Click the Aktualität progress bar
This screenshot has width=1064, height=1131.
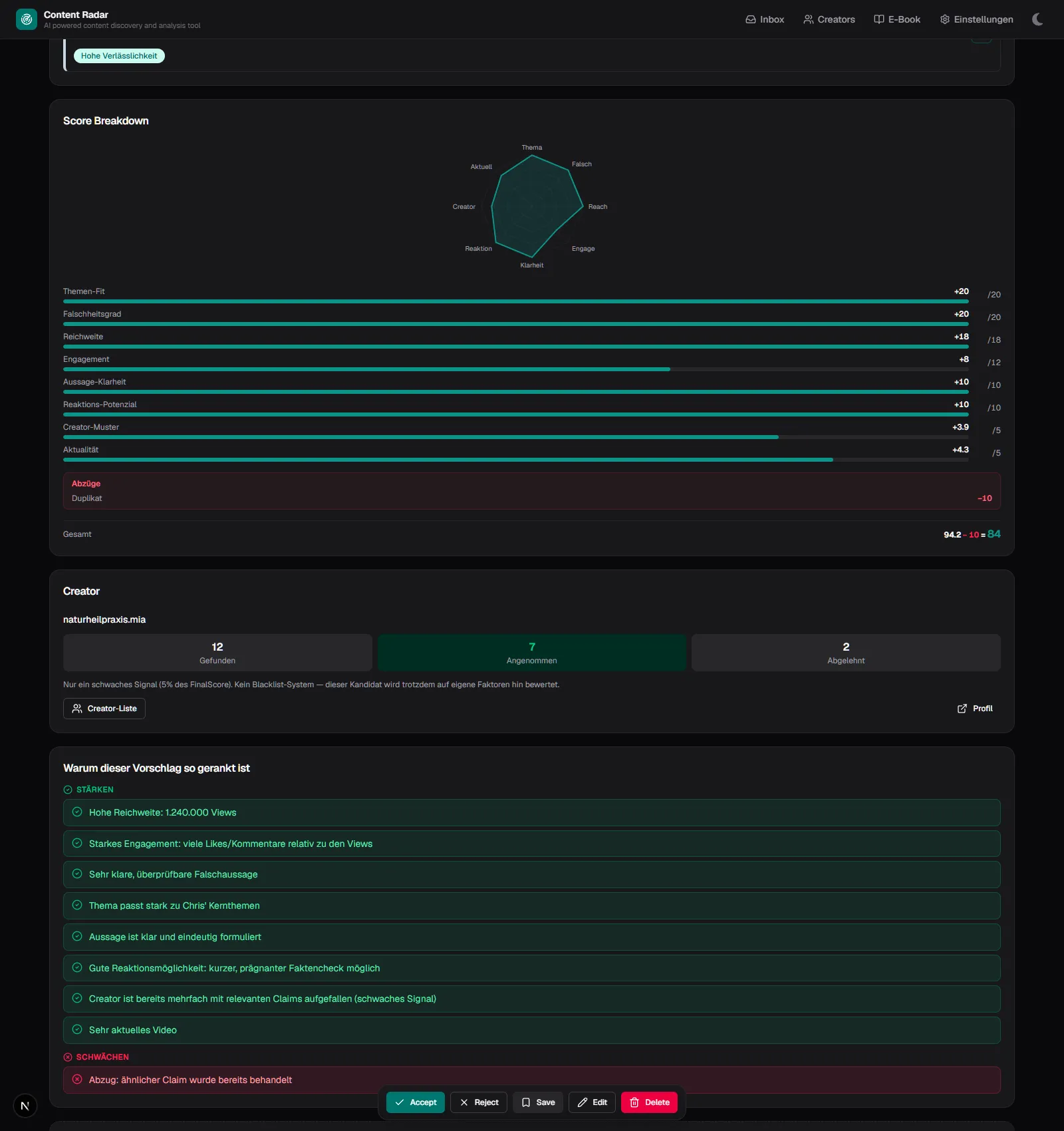coord(516,460)
